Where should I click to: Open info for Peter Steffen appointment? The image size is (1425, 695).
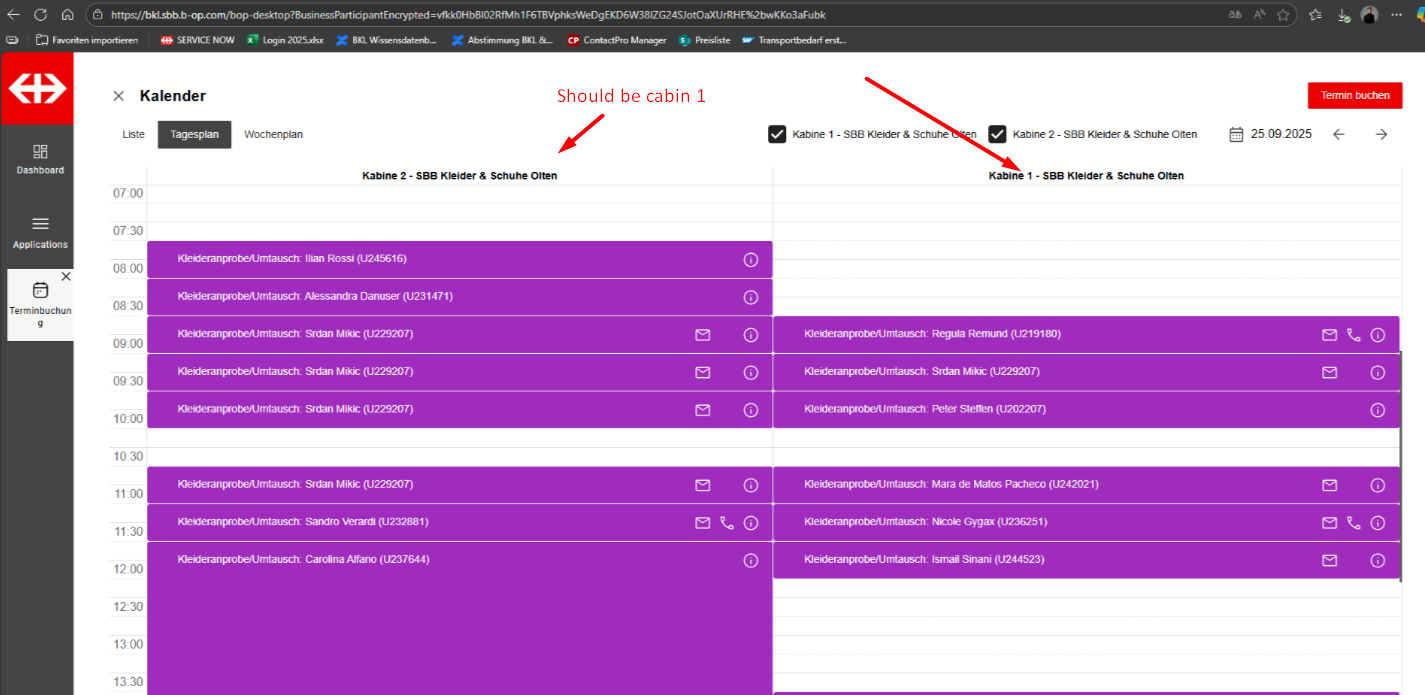(1377, 410)
